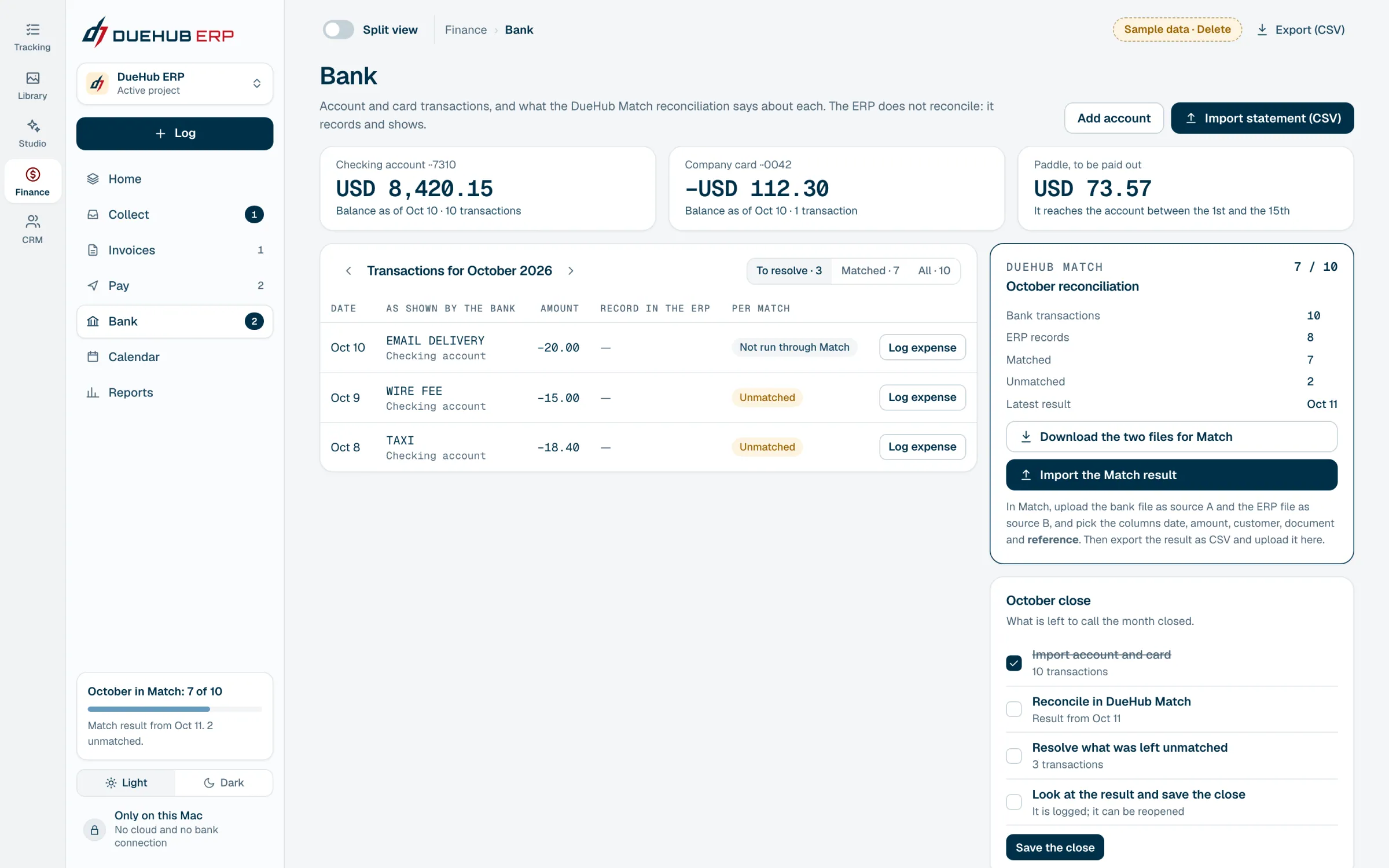Open the CRM people icon
Screen dimensions: 1389x868
(32, 222)
